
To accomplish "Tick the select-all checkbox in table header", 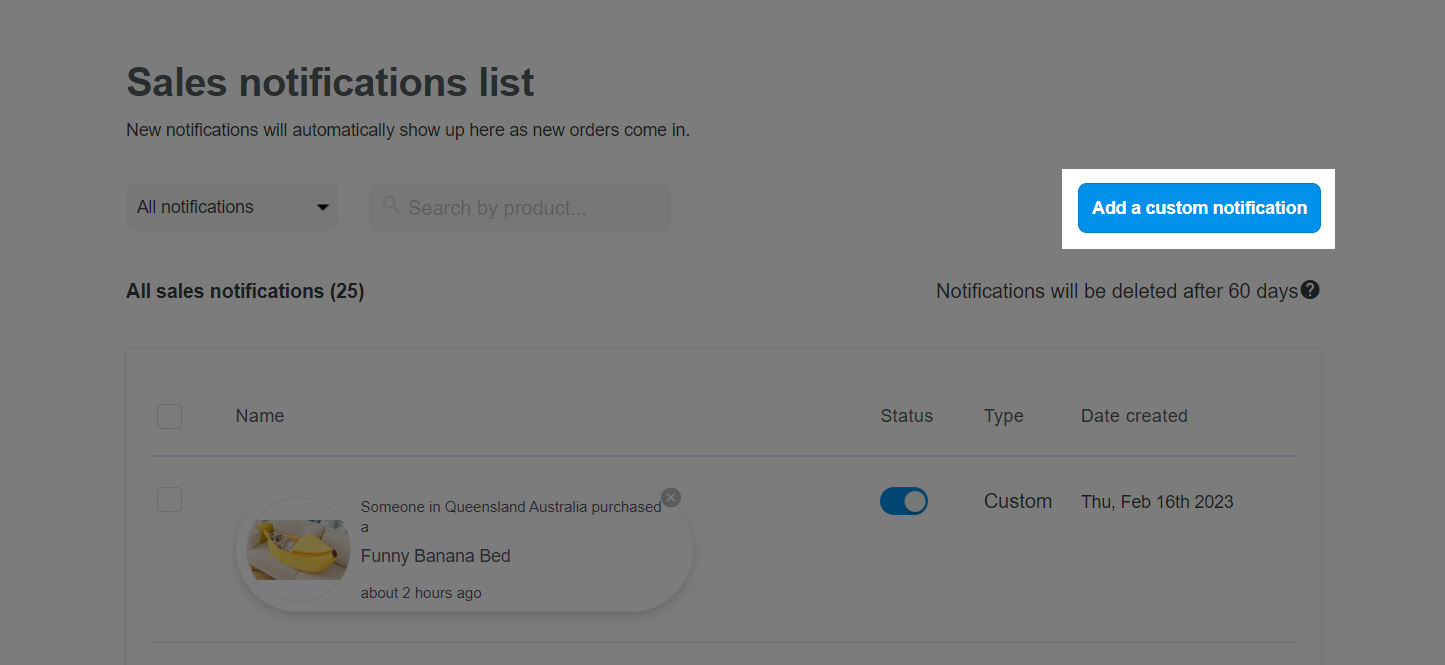I will point(169,416).
